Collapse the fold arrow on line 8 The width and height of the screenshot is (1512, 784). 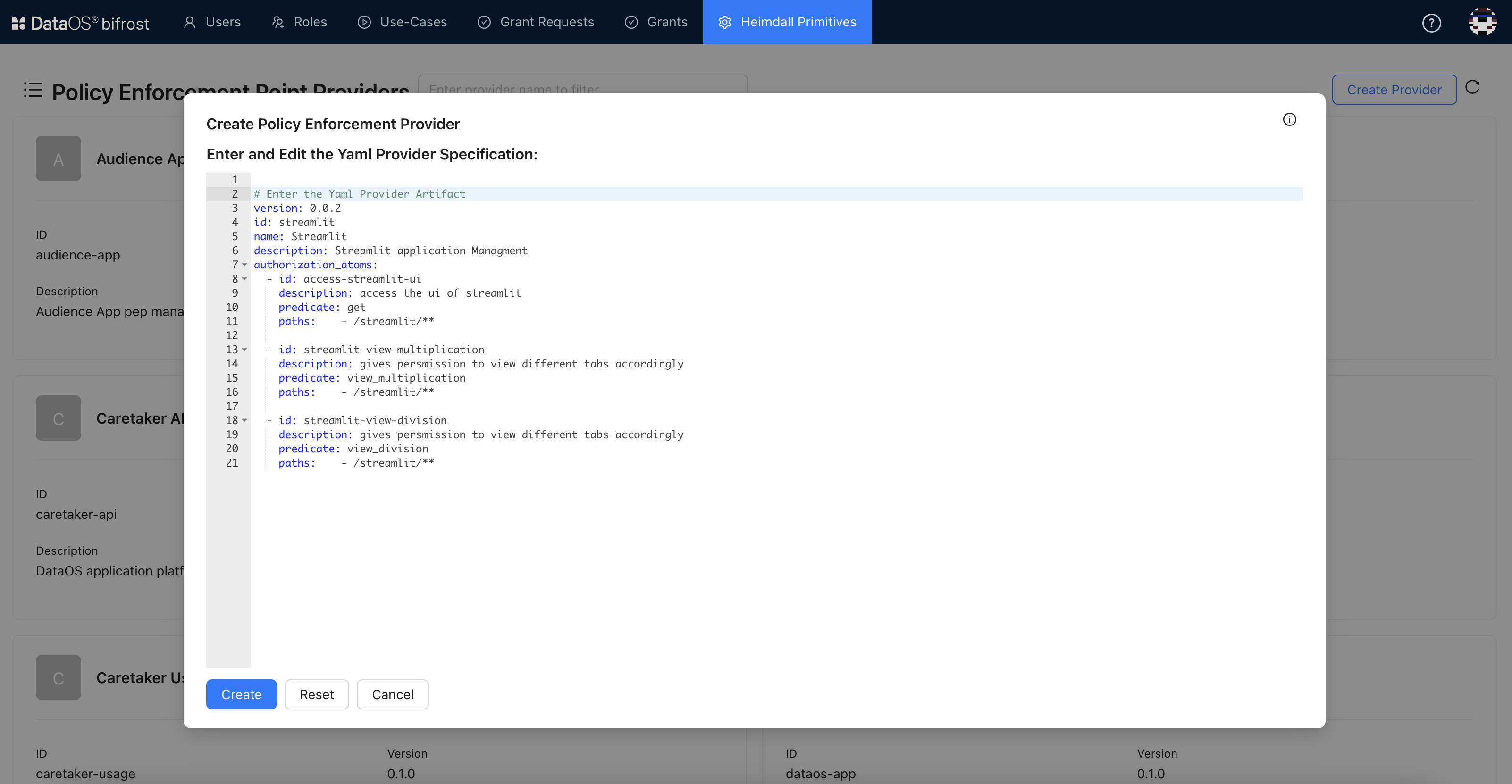tap(245, 279)
